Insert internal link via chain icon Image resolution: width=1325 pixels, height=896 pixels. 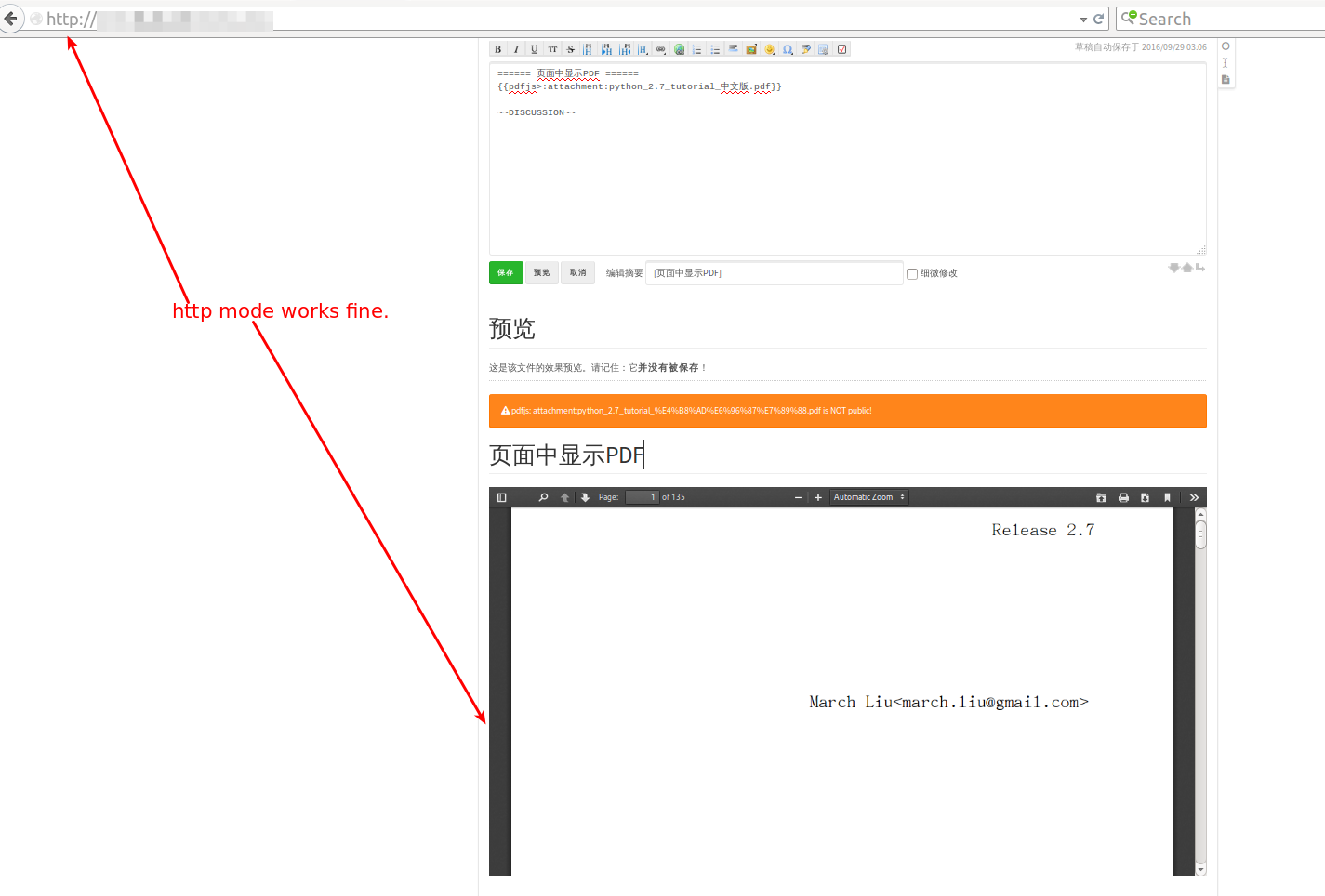coord(661,49)
